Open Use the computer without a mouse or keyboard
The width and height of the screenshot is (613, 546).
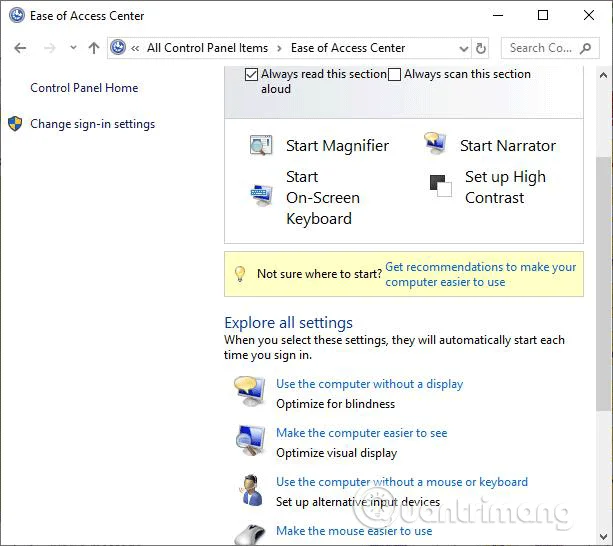click(x=402, y=482)
